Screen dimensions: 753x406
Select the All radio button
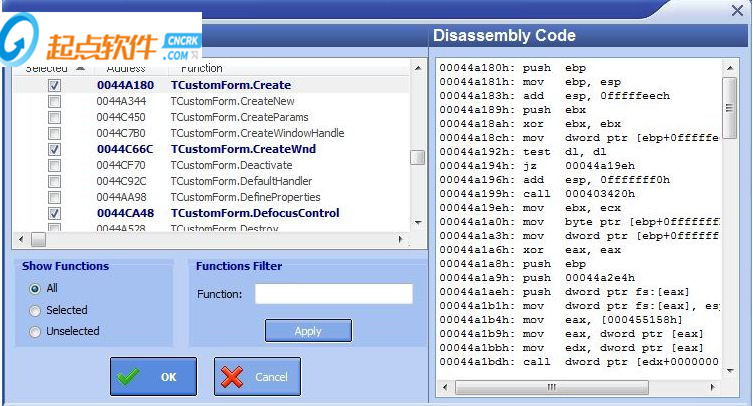tap(37, 289)
